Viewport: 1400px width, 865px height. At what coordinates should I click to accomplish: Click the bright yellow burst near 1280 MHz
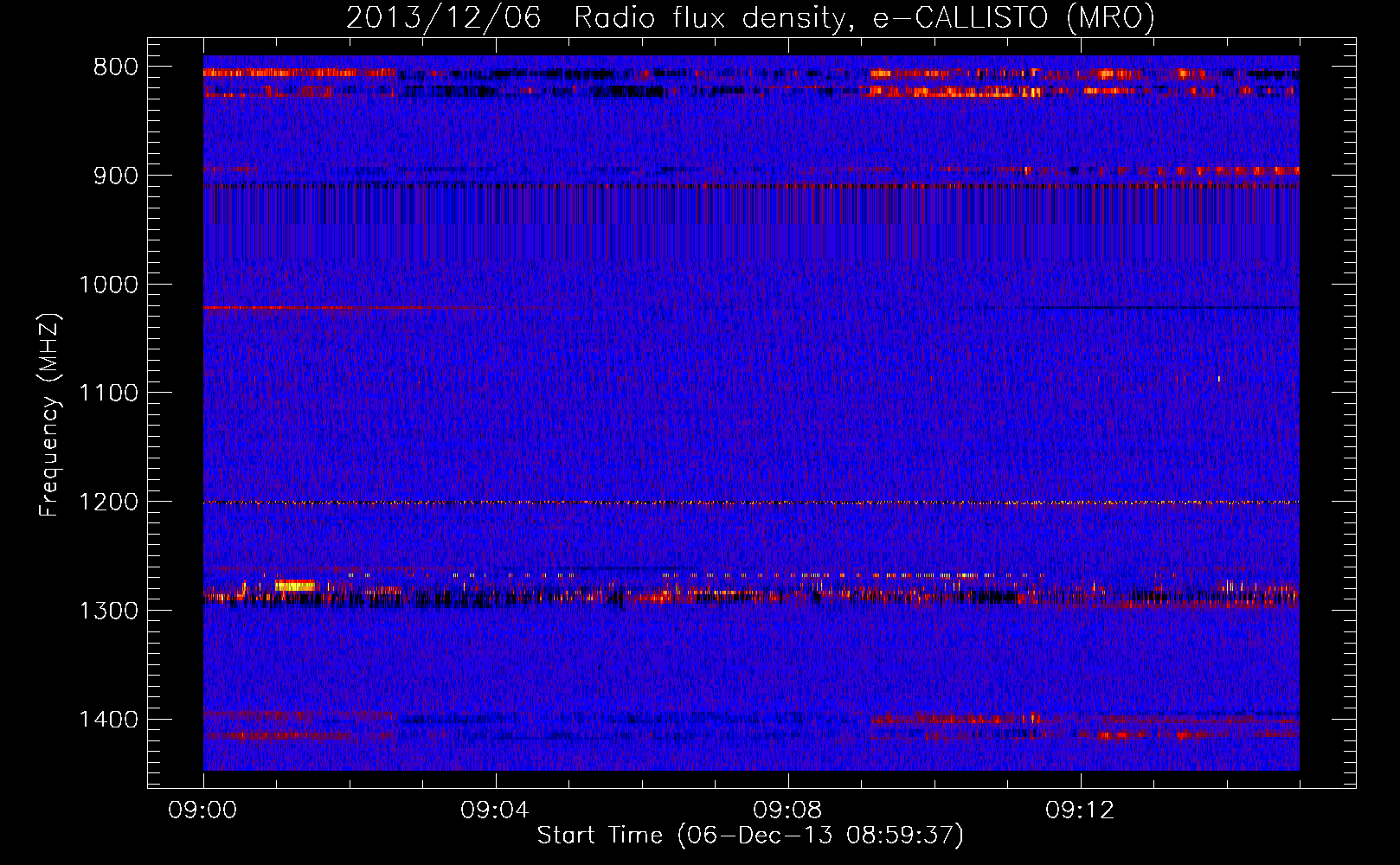click(294, 586)
